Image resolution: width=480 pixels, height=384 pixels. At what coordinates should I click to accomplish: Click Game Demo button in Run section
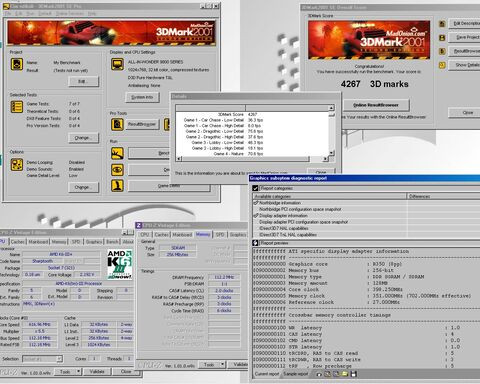(x=169, y=186)
